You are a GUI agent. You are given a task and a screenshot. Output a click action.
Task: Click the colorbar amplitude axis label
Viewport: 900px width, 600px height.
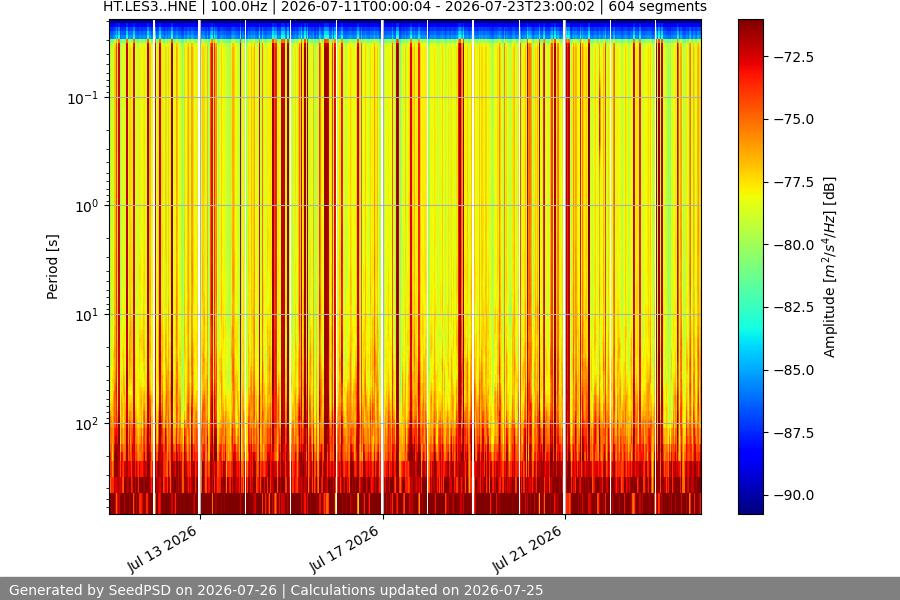click(829, 267)
